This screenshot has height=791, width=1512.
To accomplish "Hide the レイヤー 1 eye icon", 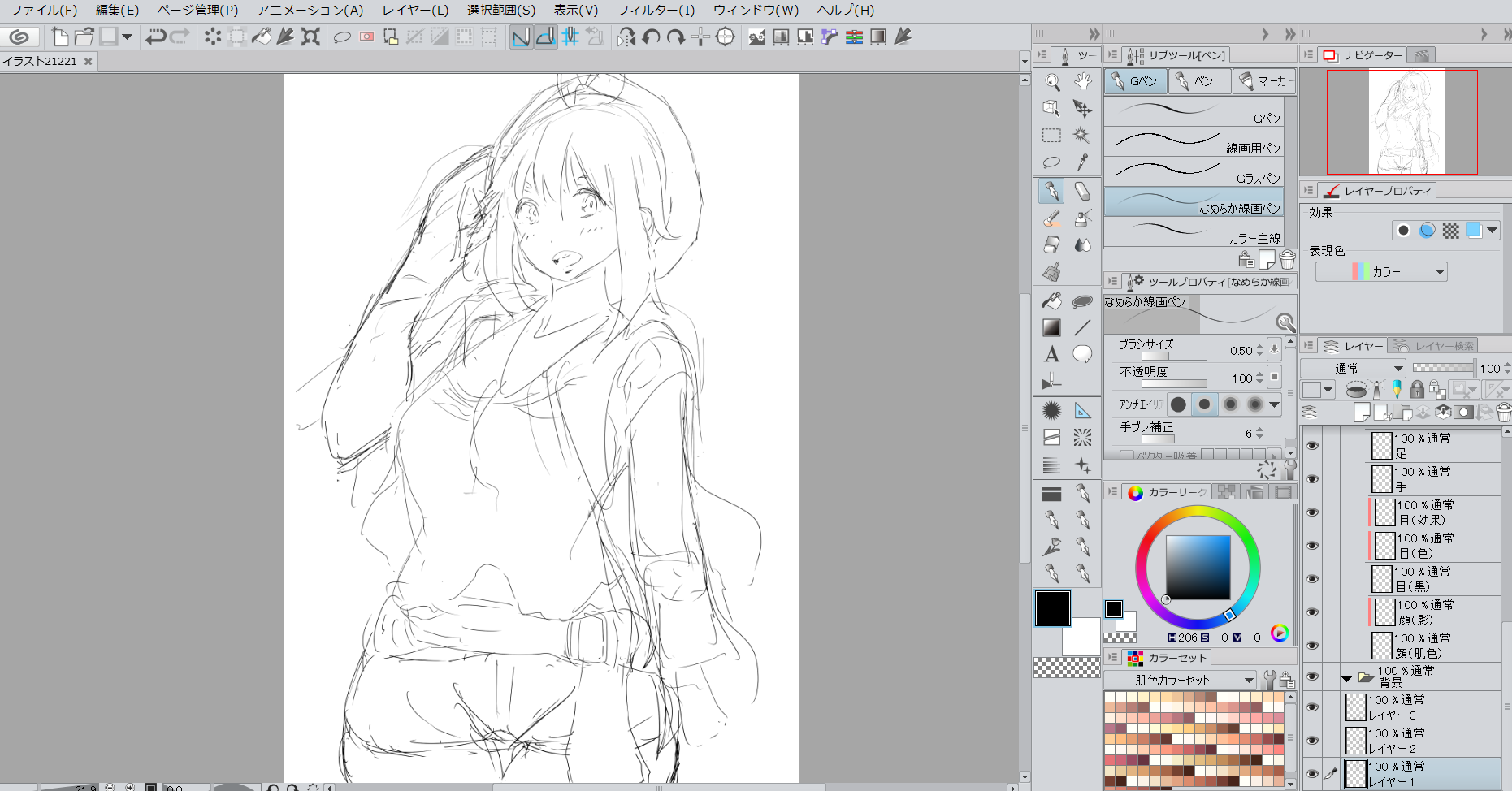I will (1312, 774).
